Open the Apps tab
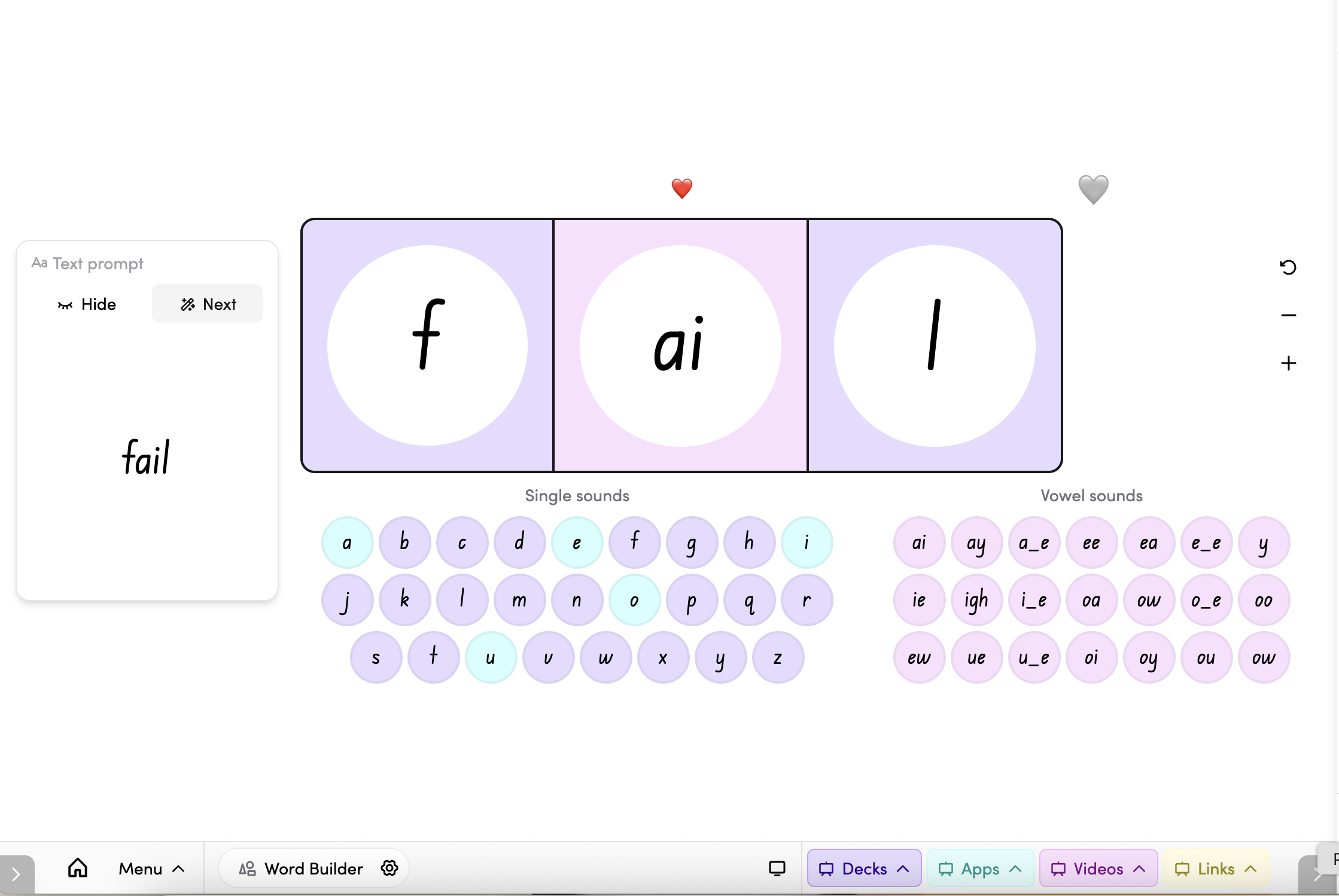This screenshot has height=896, width=1339. pyautogui.click(x=979, y=868)
